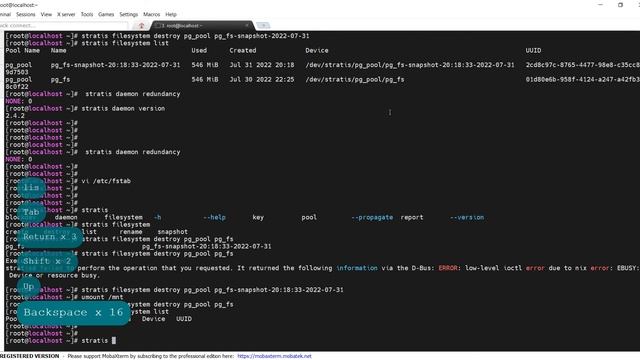Open the Settings menu

[129, 14]
